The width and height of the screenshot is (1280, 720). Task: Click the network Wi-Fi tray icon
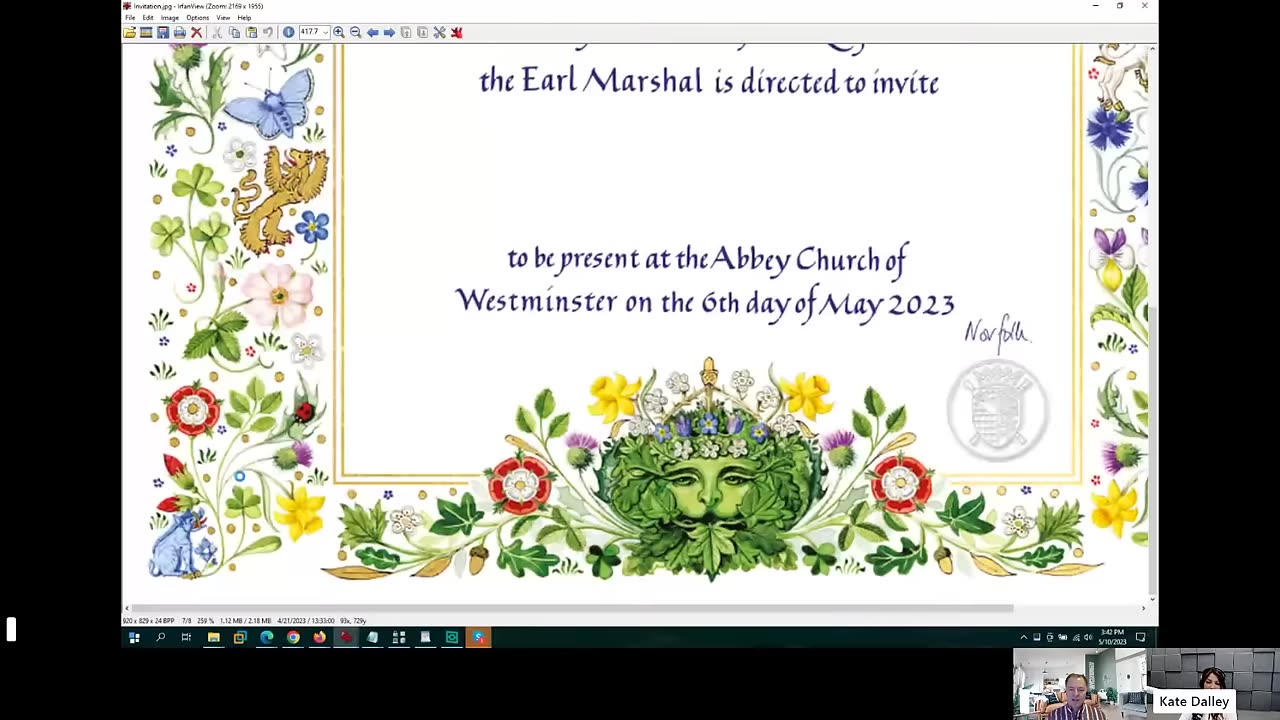coord(1075,637)
